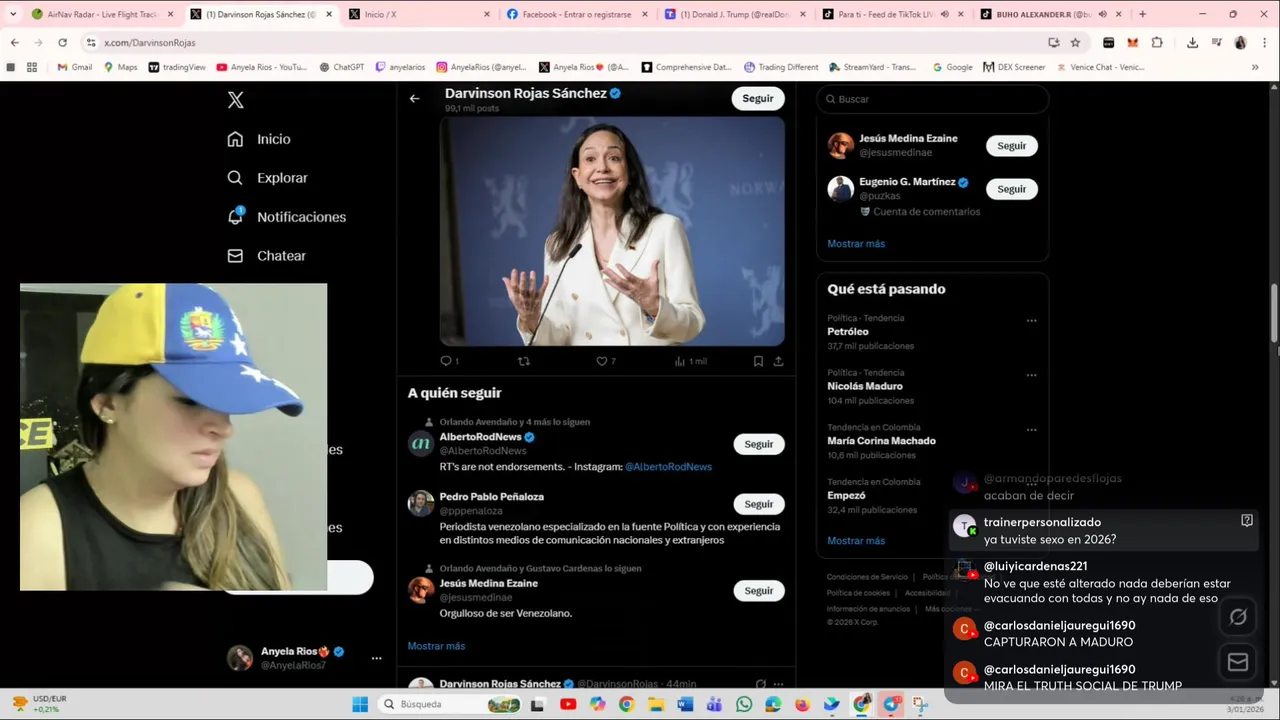Open more options for María Corina Machado trend
This screenshot has height=720, width=1280.
1031,430
